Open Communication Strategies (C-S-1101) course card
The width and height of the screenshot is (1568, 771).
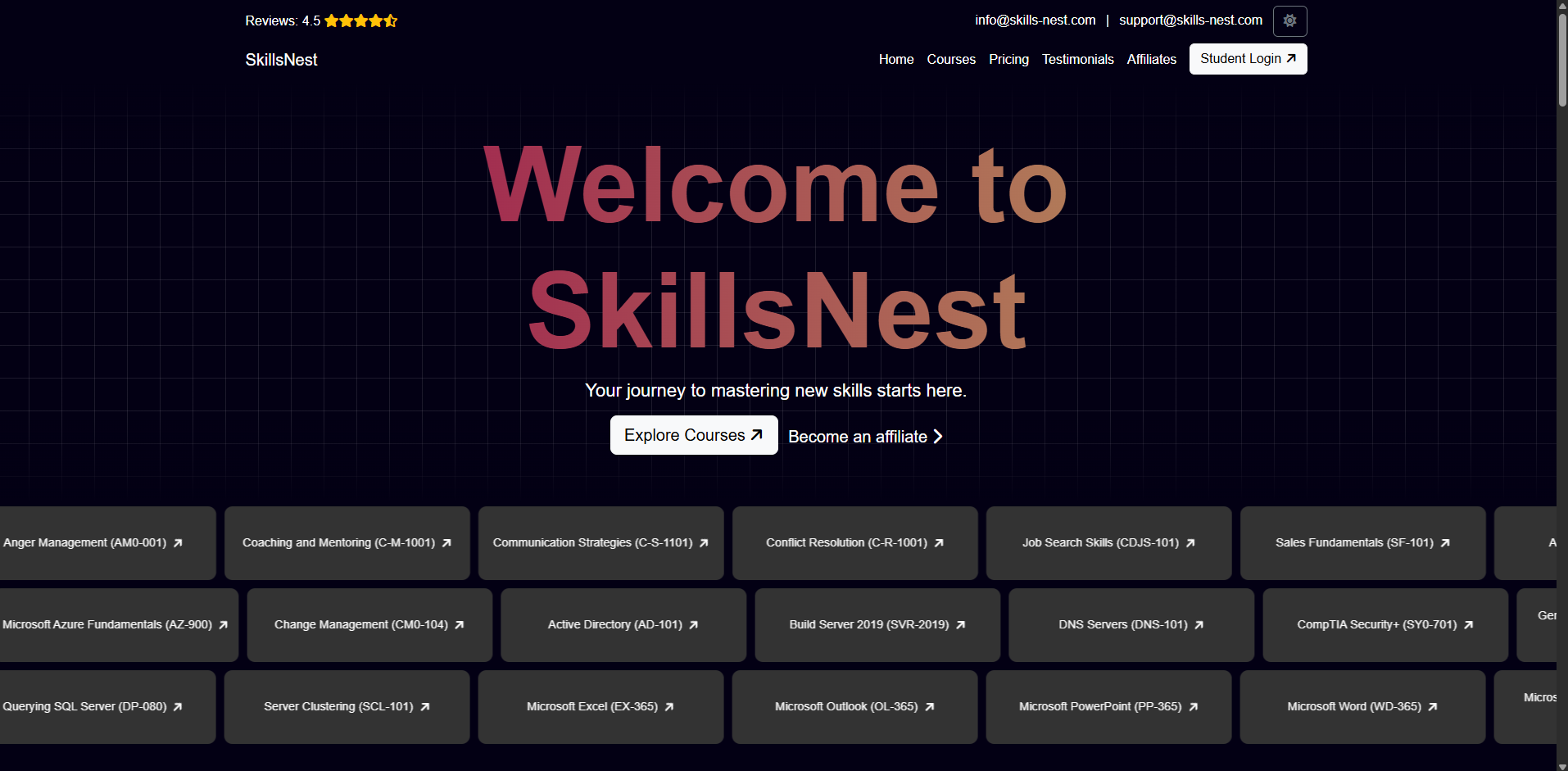tap(601, 542)
